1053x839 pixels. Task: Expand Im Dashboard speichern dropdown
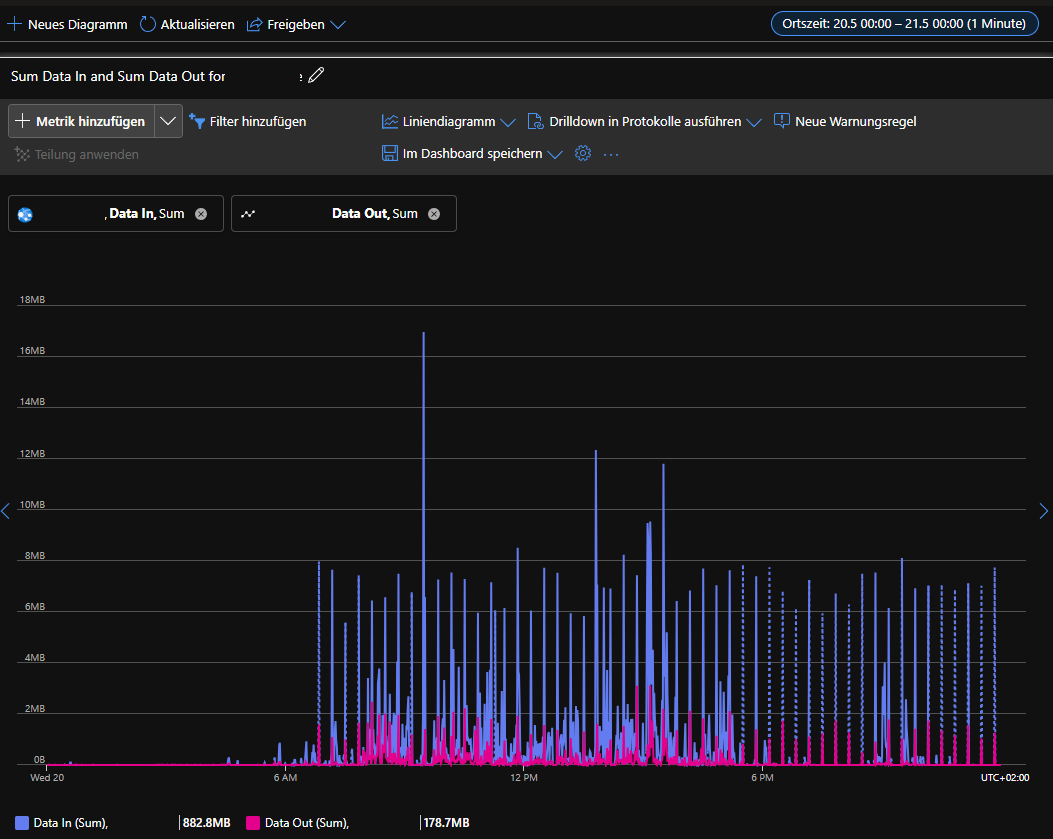coord(555,154)
